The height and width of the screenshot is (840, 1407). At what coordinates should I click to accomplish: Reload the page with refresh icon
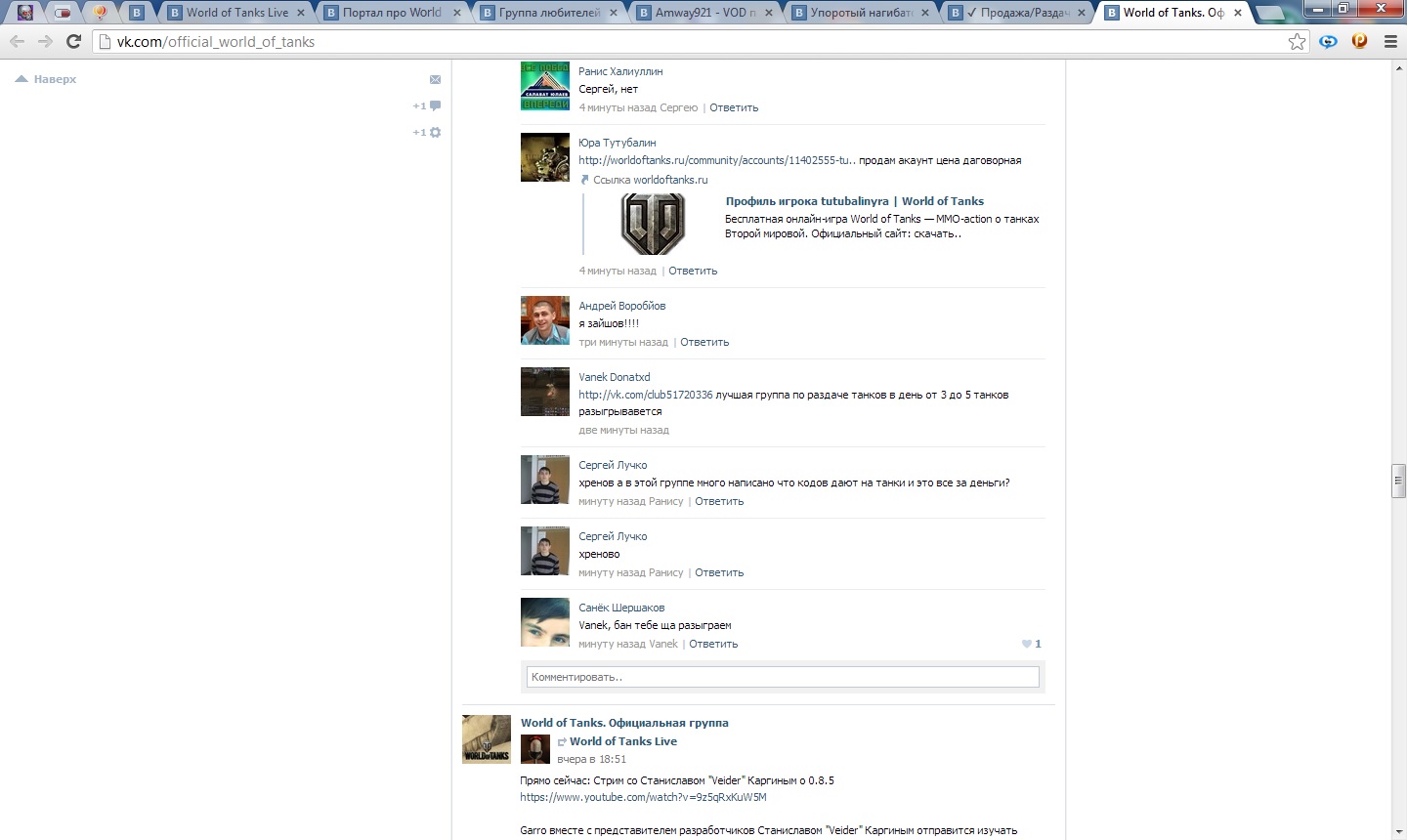coord(73,41)
